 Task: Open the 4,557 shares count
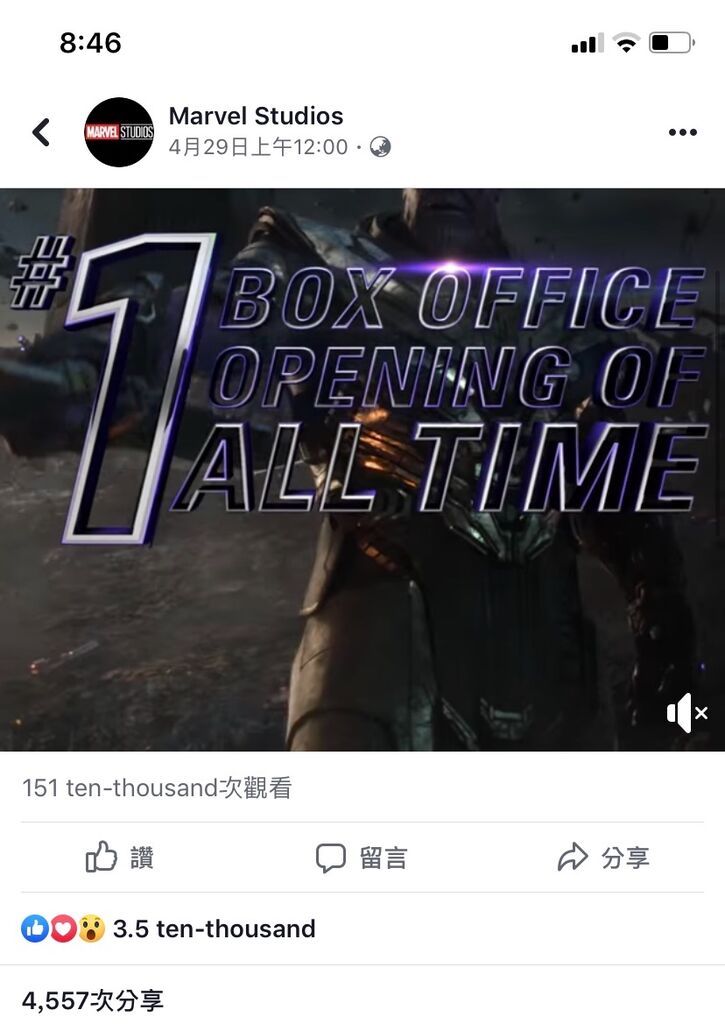pyautogui.click(x=93, y=1000)
